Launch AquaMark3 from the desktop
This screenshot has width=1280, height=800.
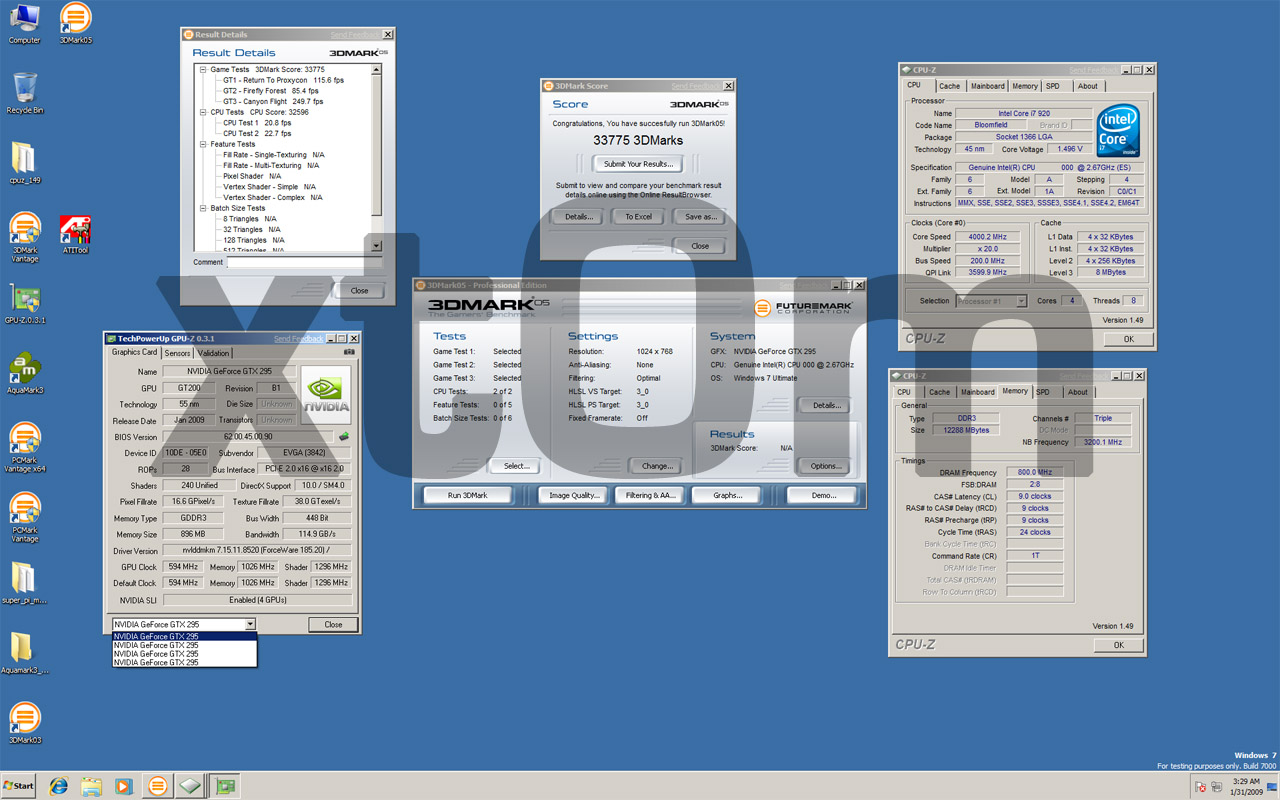click(x=24, y=374)
